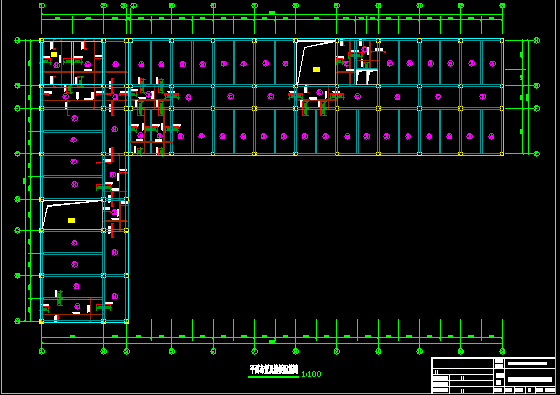Select yellow block in horizontal wing's white-outlined opening
The height and width of the screenshot is (395, 560).
[x=316, y=69]
